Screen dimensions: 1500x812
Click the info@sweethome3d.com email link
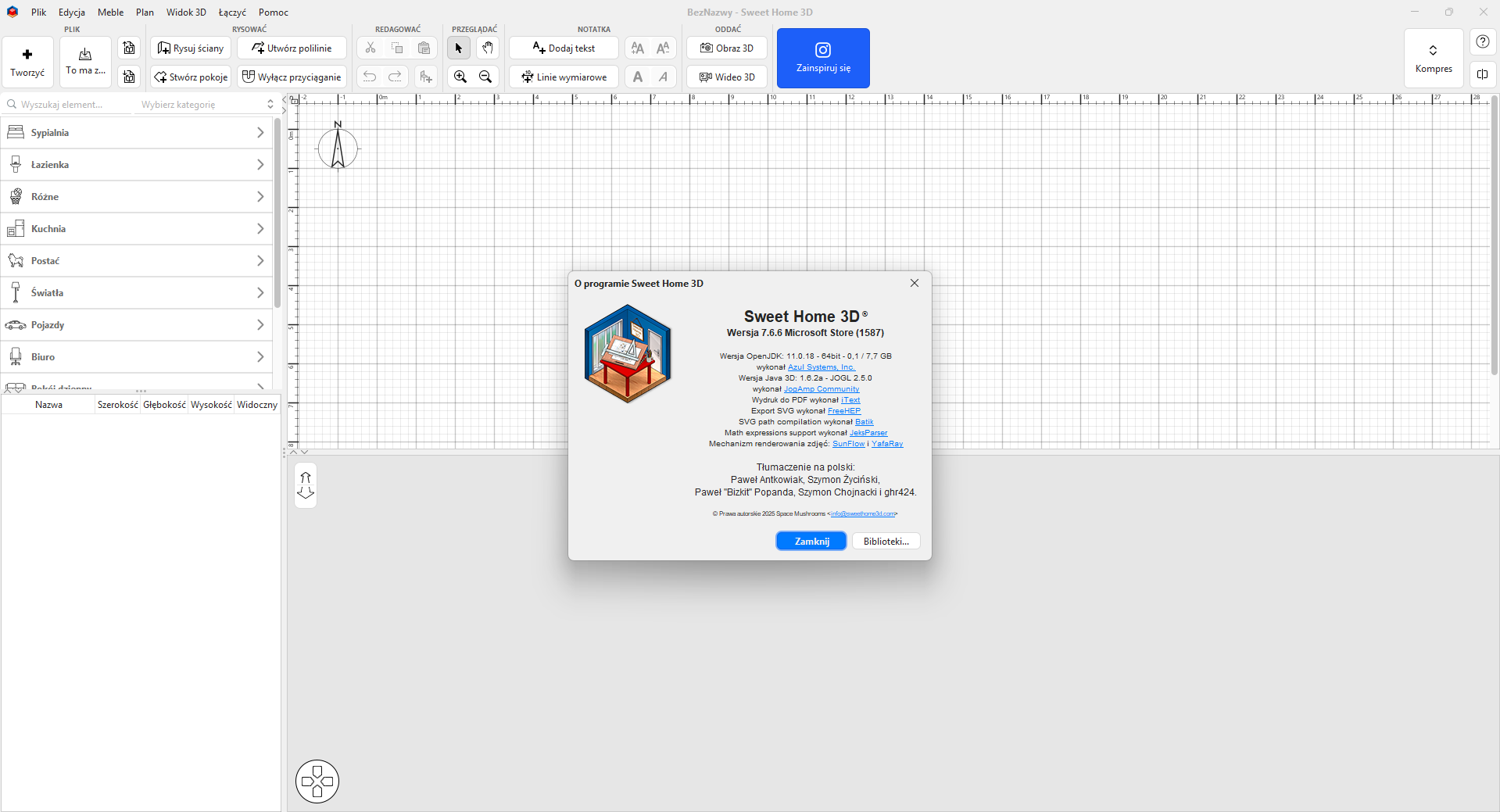pyautogui.click(x=862, y=513)
